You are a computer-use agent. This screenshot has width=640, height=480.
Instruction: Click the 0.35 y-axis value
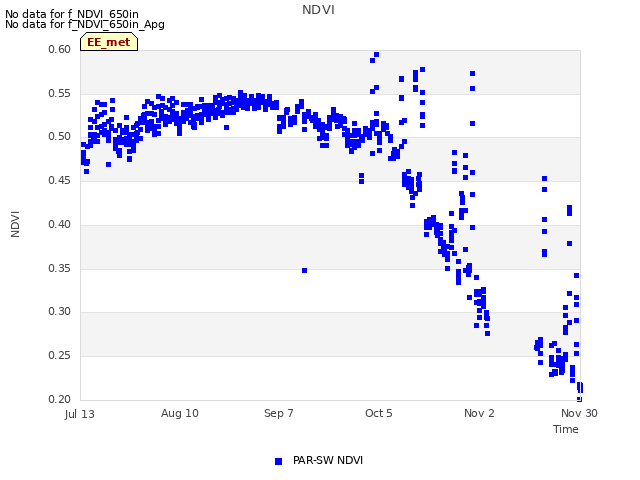(60, 269)
